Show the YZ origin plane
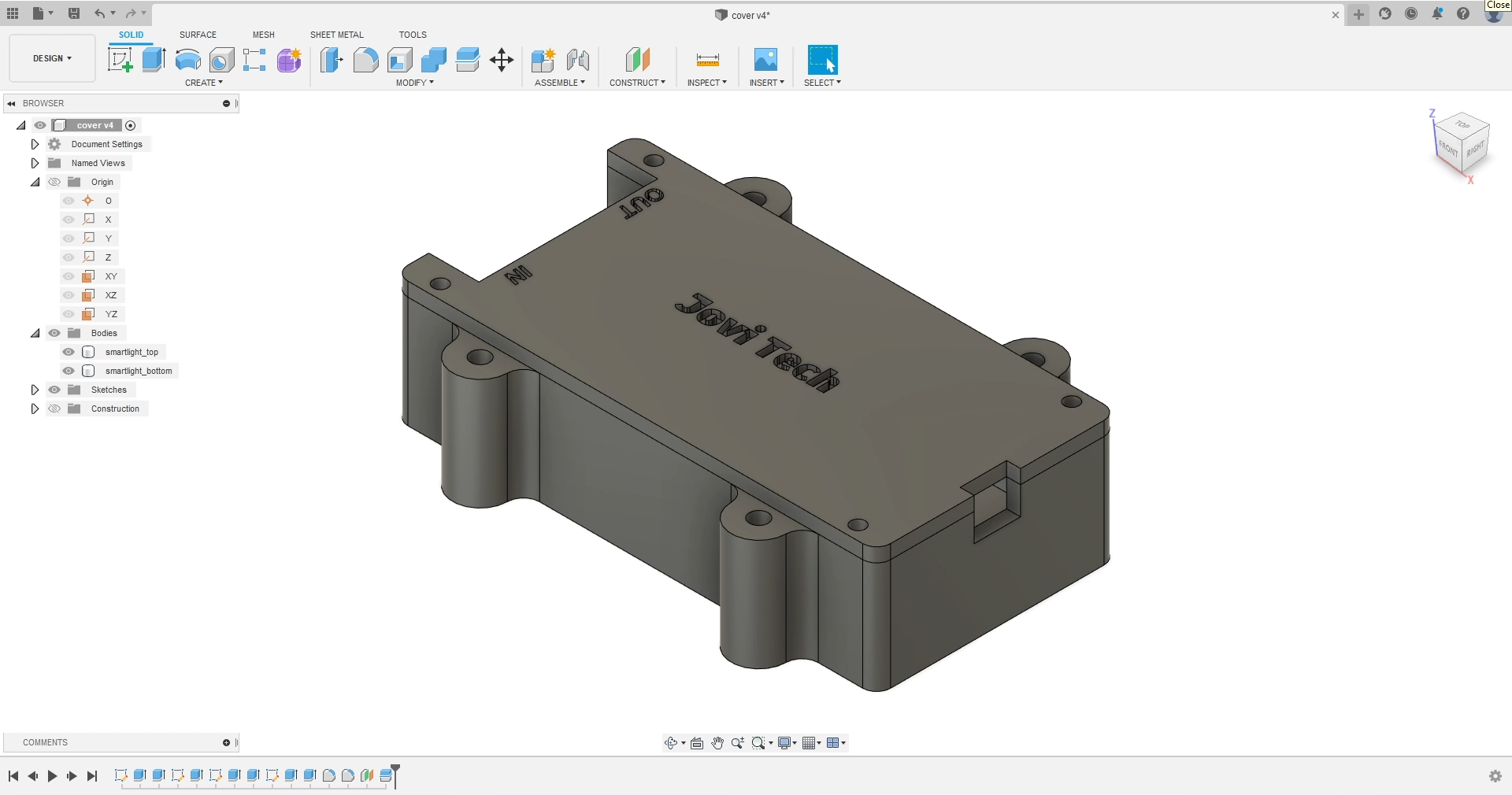The height and width of the screenshot is (795, 1512). pos(69,314)
